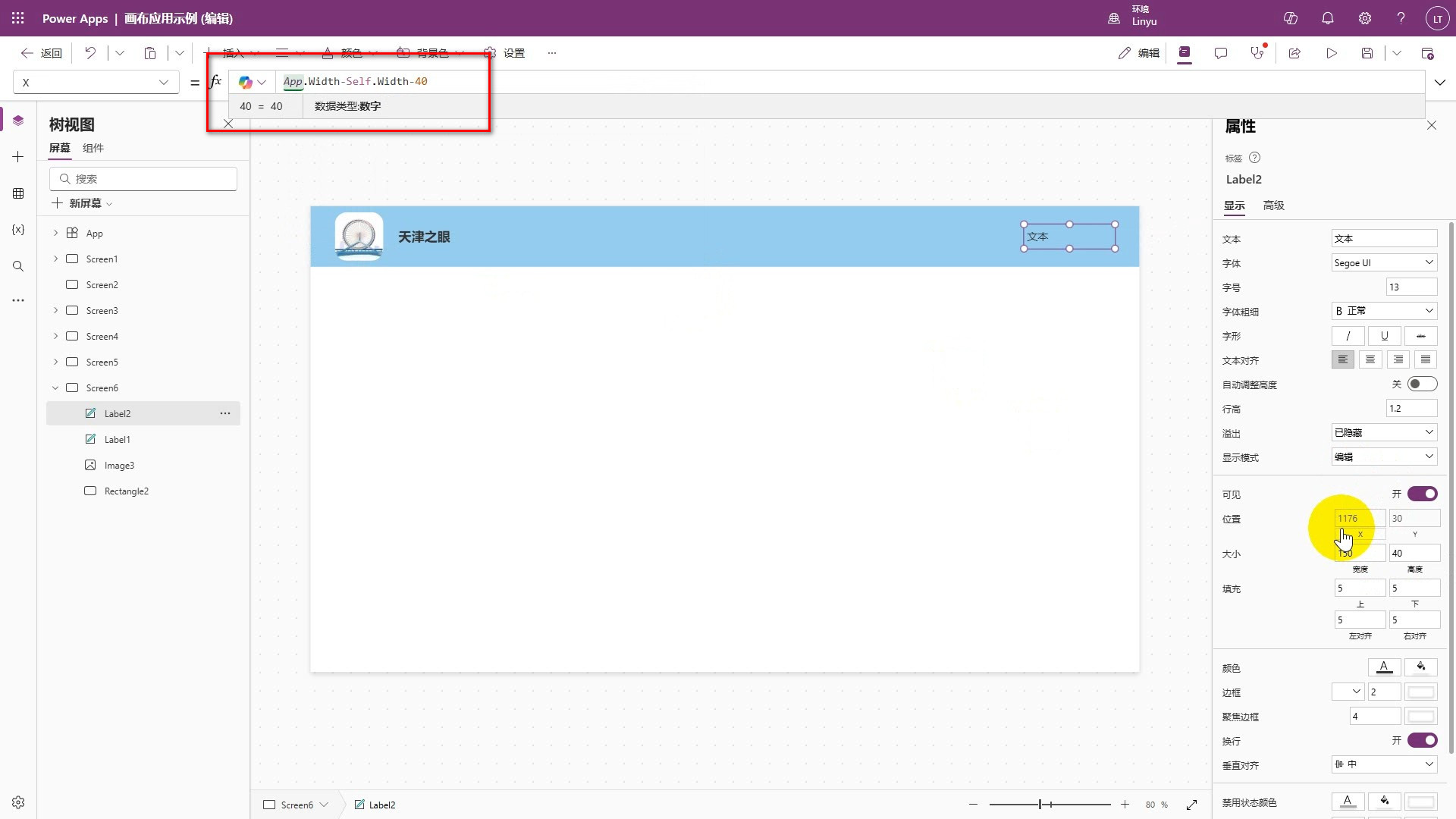This screenshot has height=819, width=1456.
Task: Click the Search icon in left rail
Action: [18, 266]
